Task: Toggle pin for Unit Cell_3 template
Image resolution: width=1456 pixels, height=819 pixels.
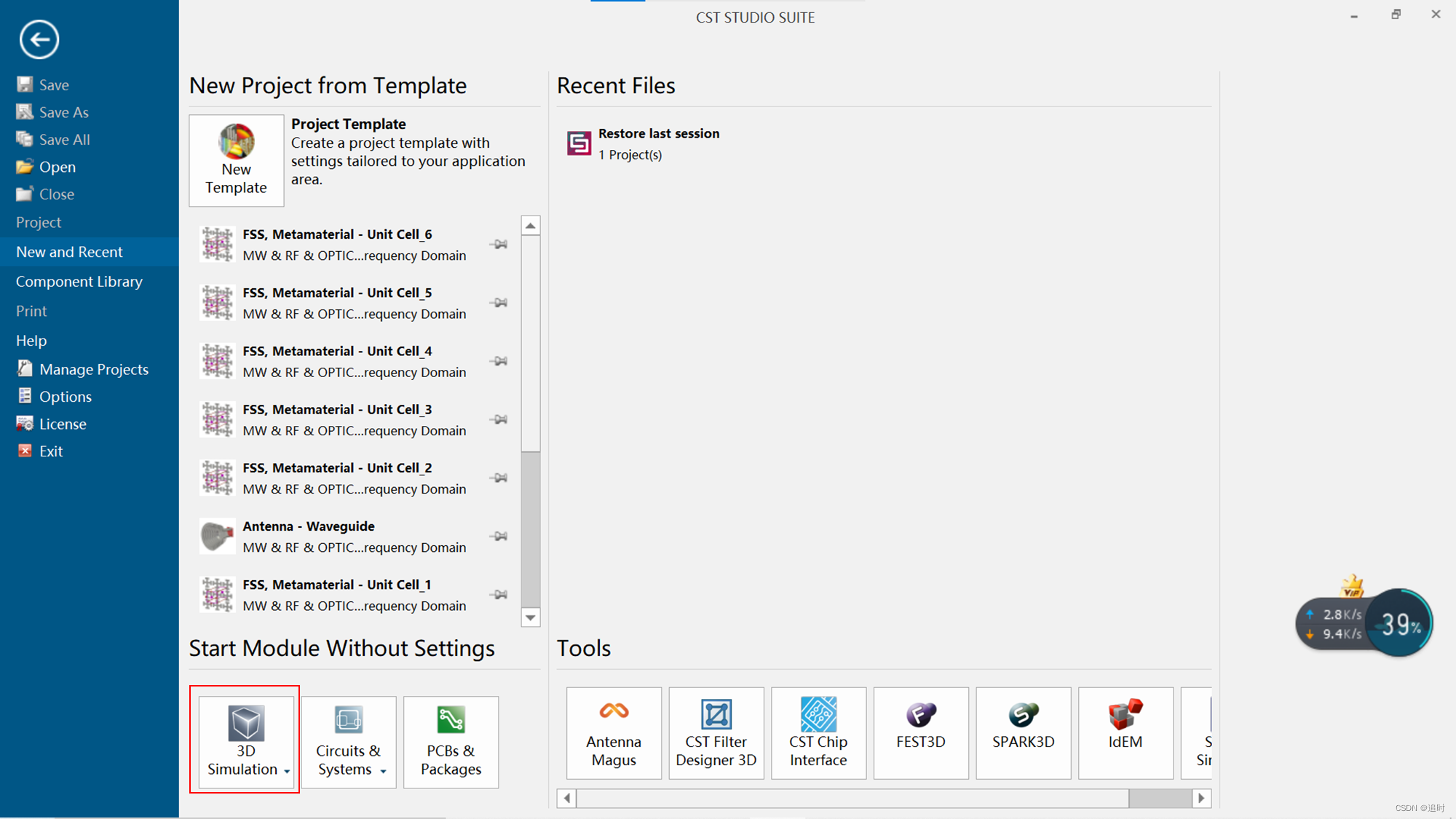Action: (x=499, y=419)
